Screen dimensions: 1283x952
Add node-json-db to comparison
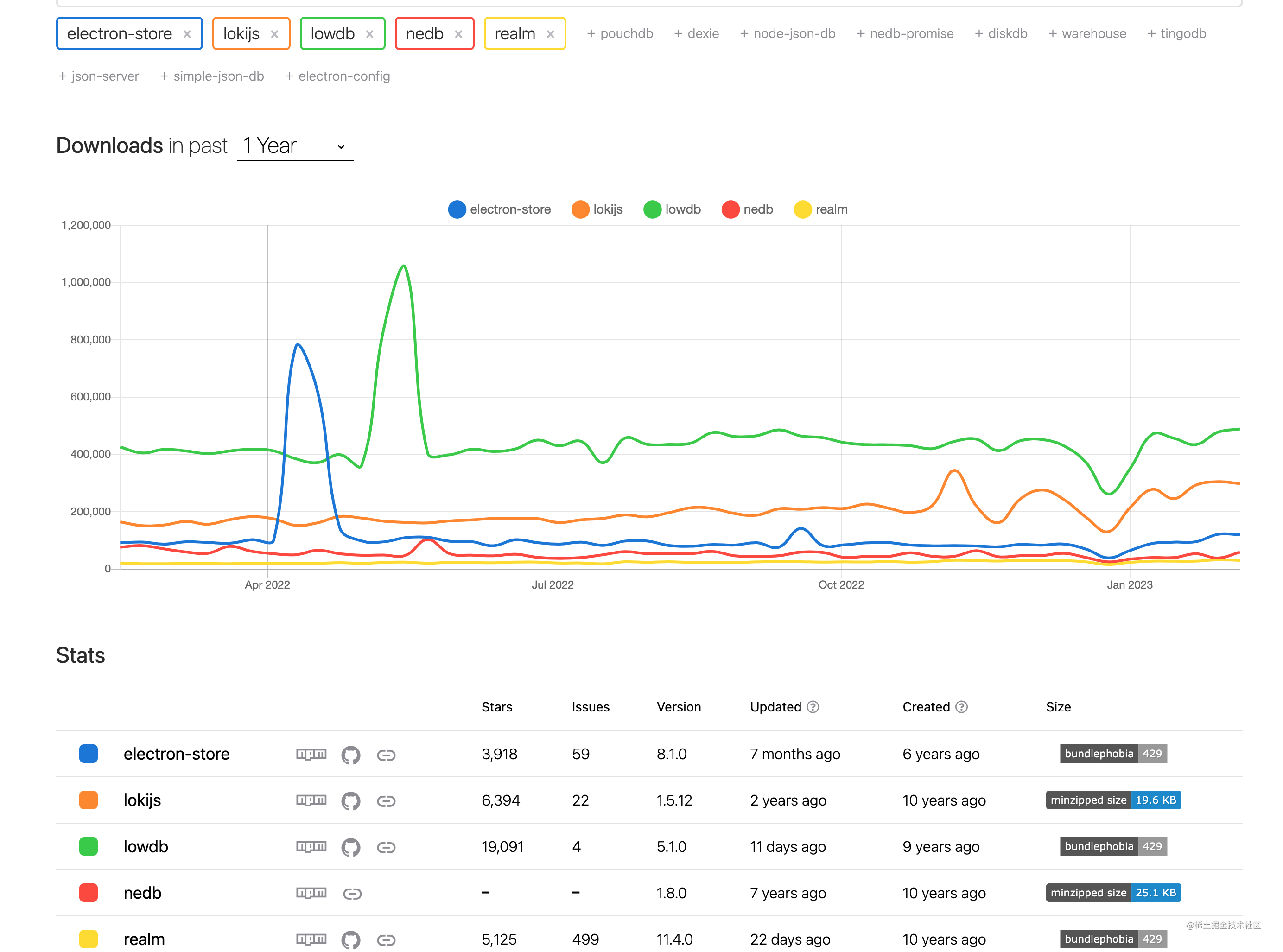click(x=788, y=34)
